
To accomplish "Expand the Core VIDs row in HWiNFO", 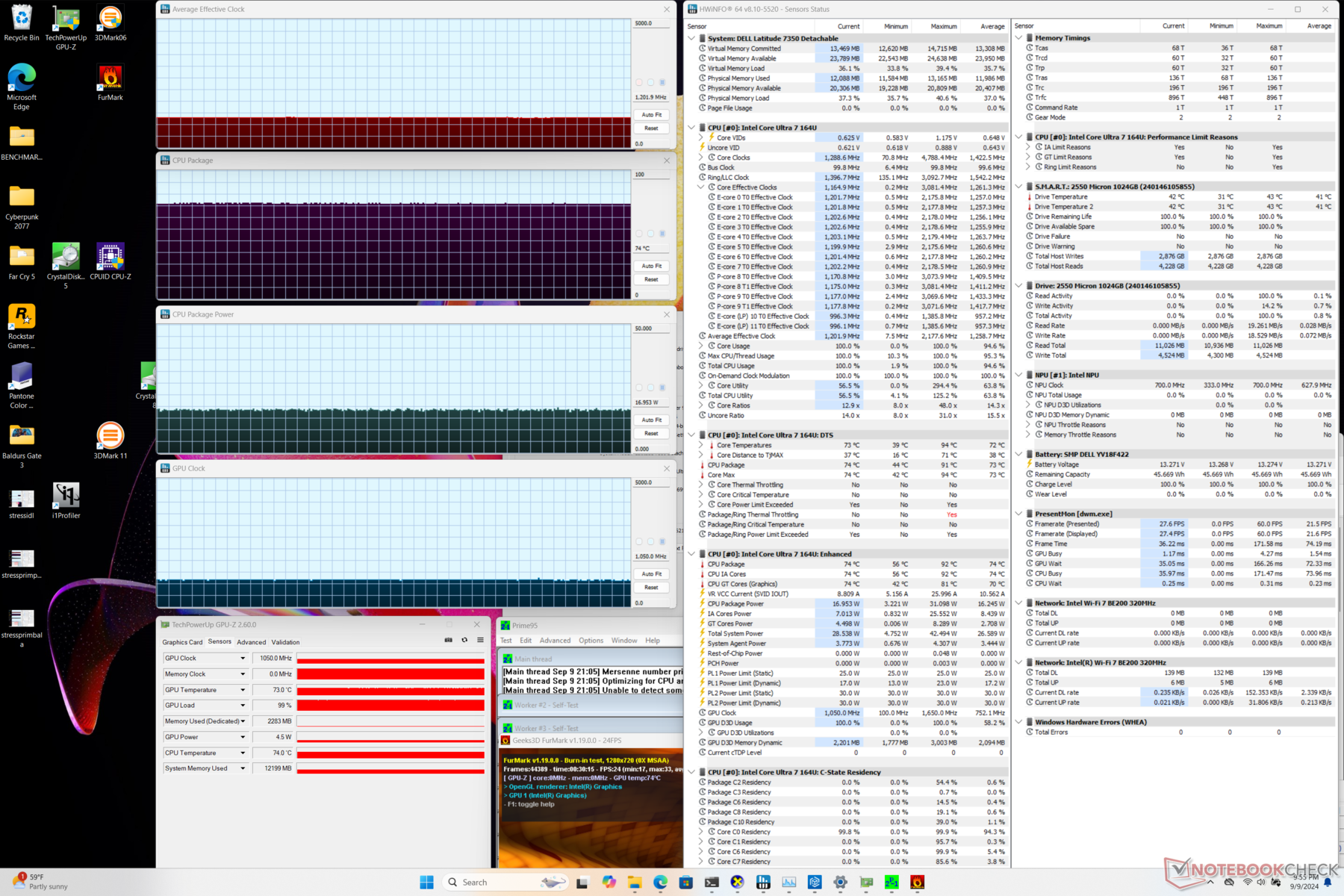I will [700, 137].
